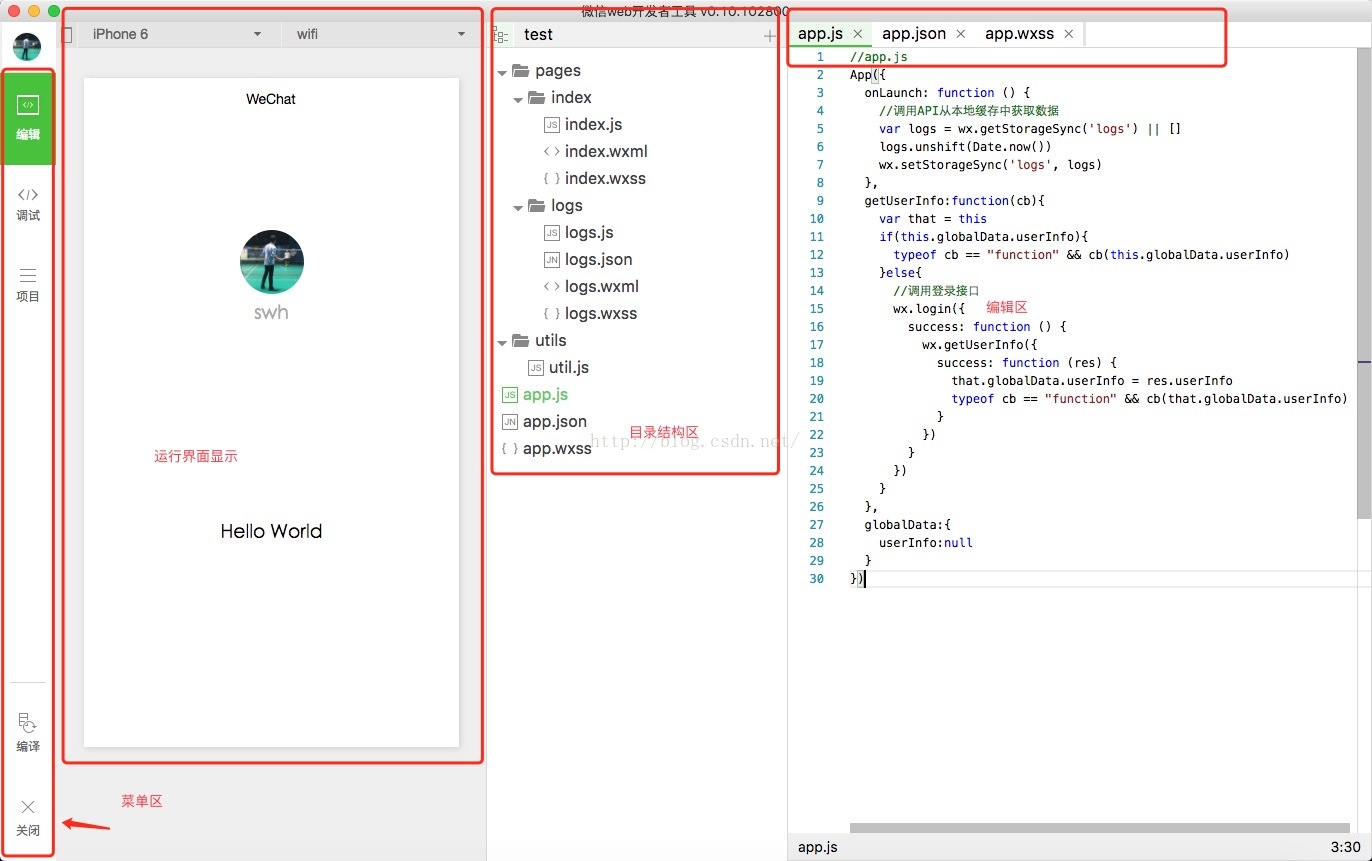This screenshot has height=861, width=1372.
Task: Open the 项目 project panel
Action: [28, 284]
